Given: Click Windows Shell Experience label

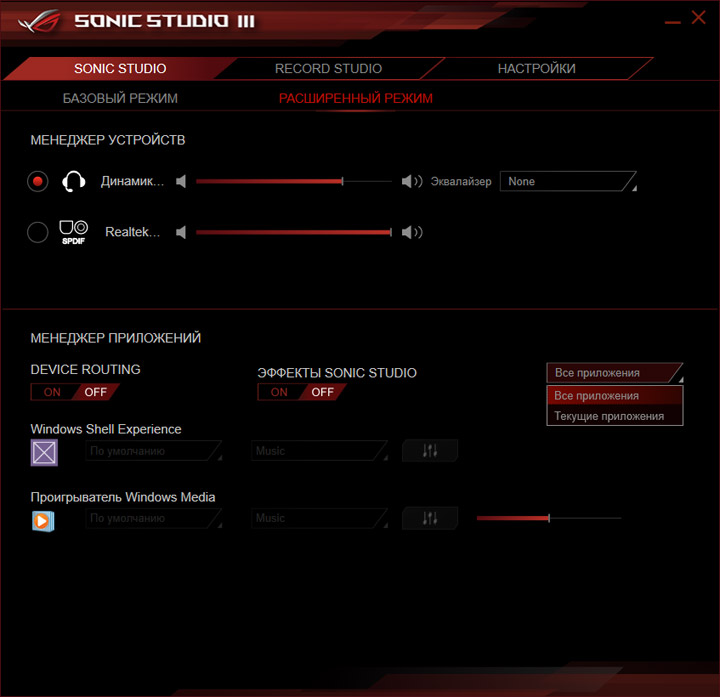Looking at the screenshot, I should point(106,429).
